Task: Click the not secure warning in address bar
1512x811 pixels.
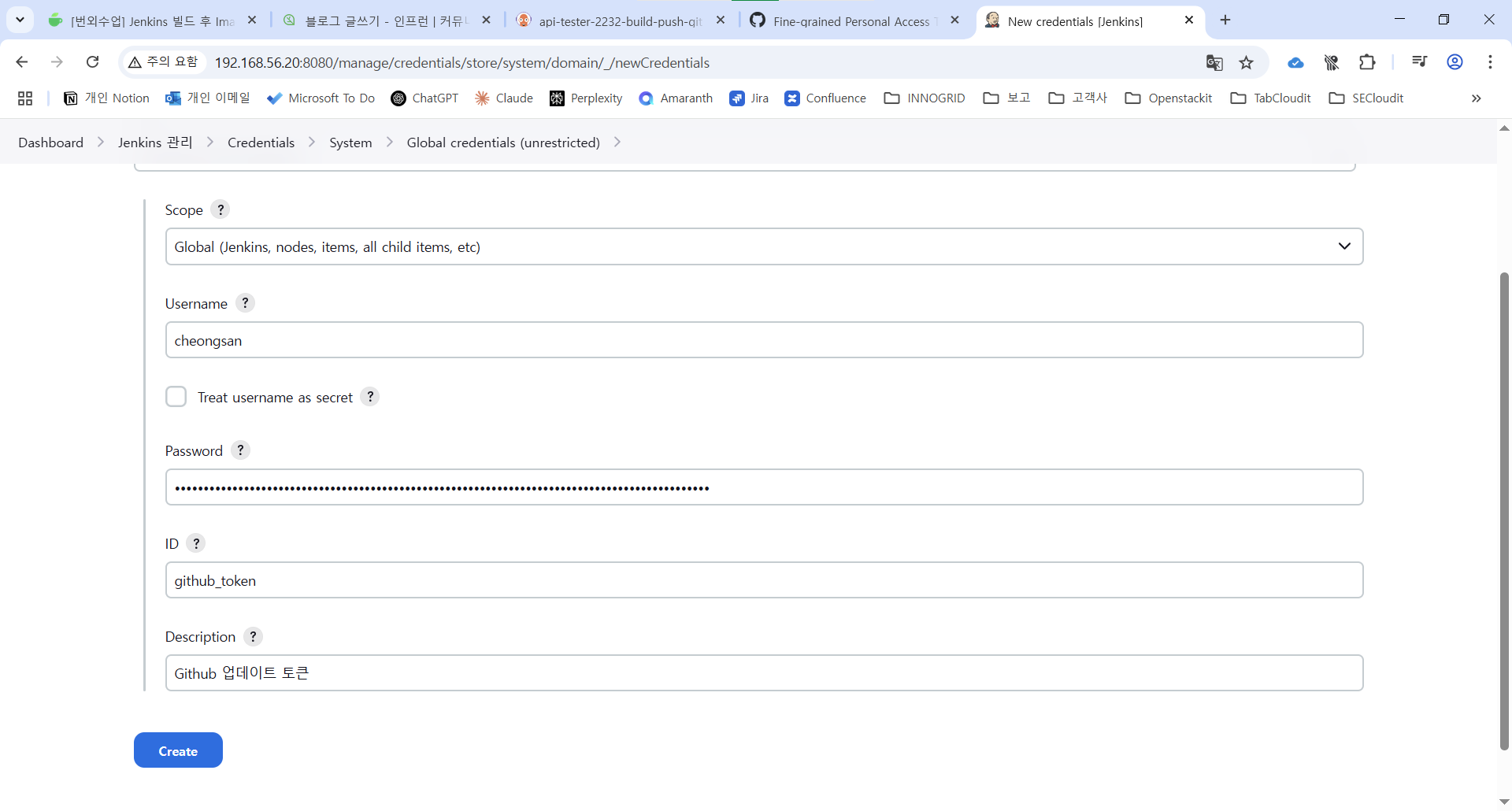Action: (x=164, y=62)
